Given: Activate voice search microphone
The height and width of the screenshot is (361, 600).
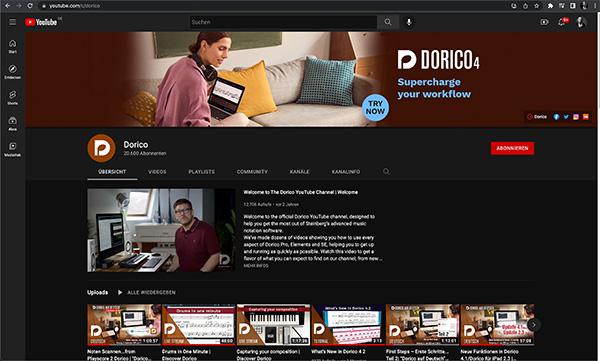Looking at the screenshot, I should point(409,22).
